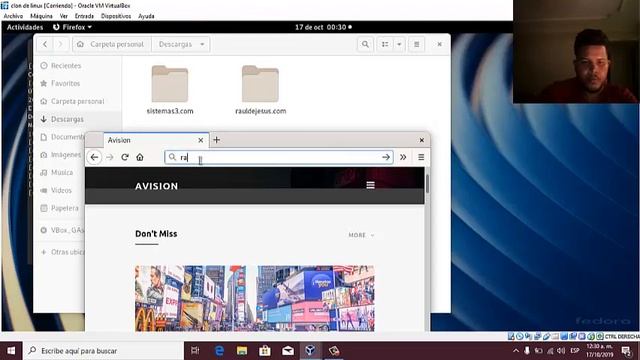Focus the Firefox address bar field
The width and height of the screenshot is (640, 360).
click(279, 157)
